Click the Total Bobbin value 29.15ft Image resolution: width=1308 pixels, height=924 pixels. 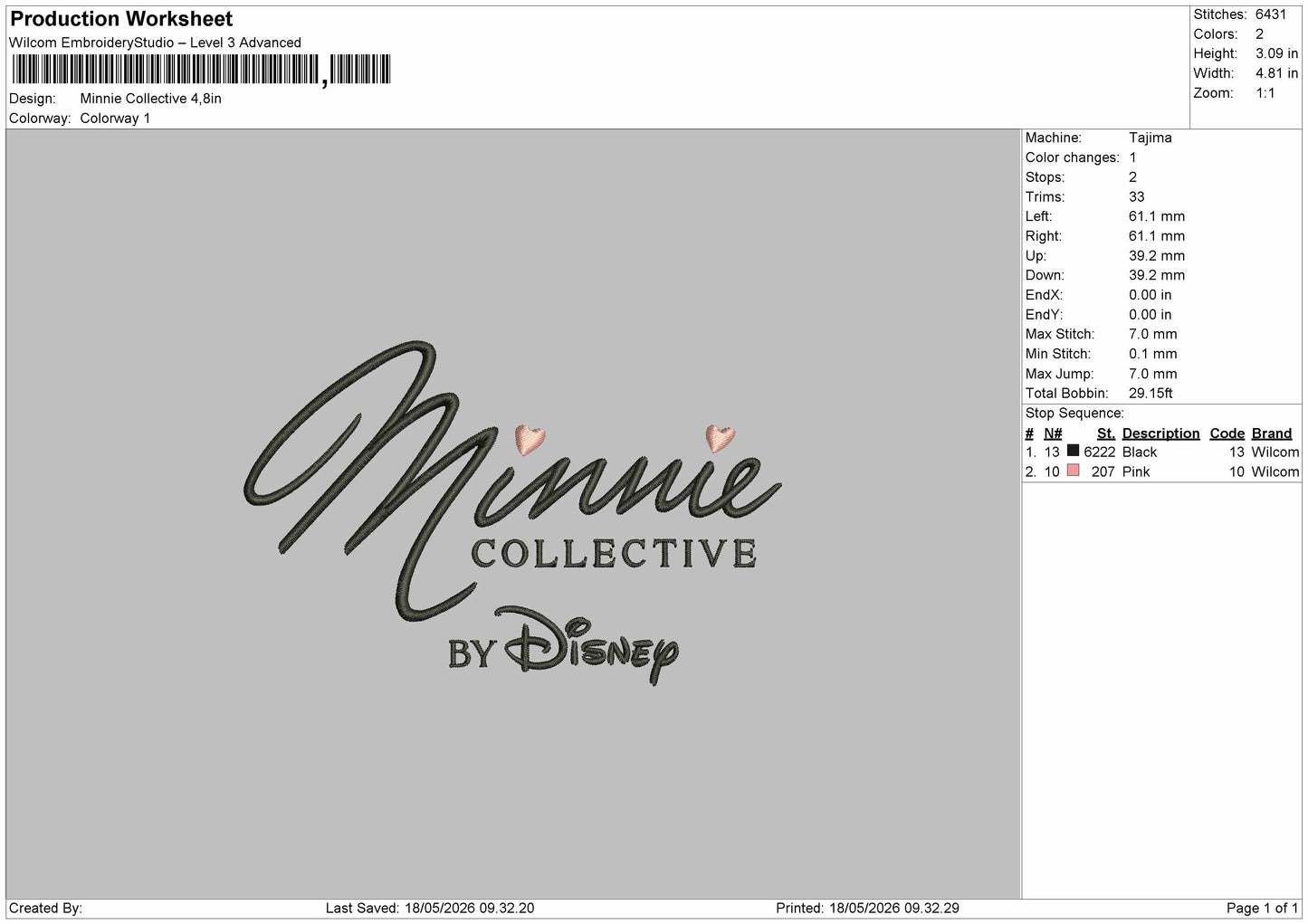click(1150, 394)
